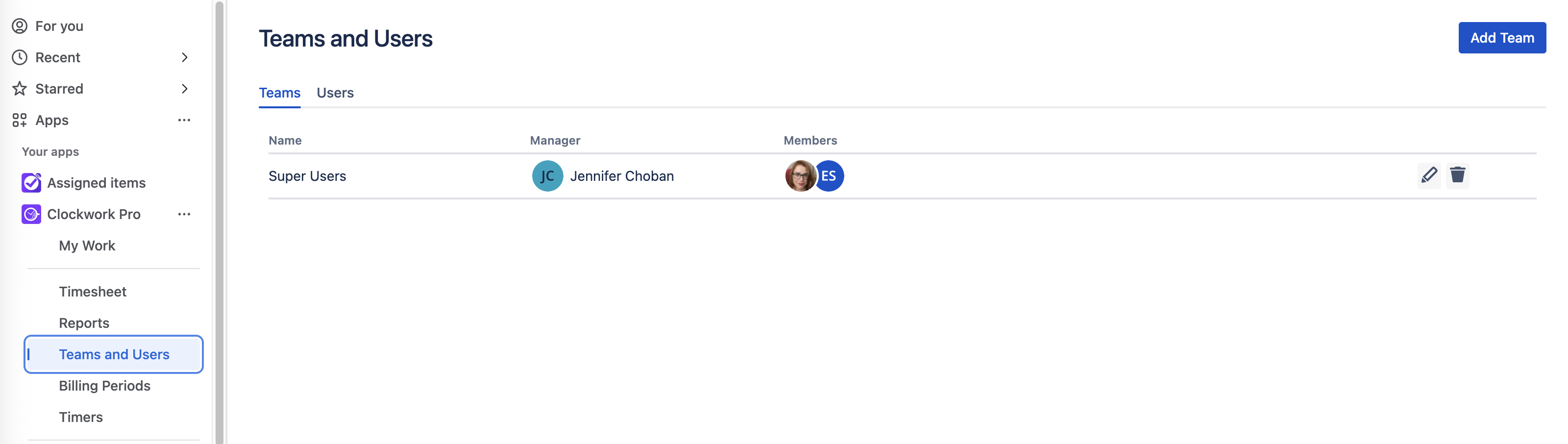
Task: Open the Reports section
Action: 84,323
